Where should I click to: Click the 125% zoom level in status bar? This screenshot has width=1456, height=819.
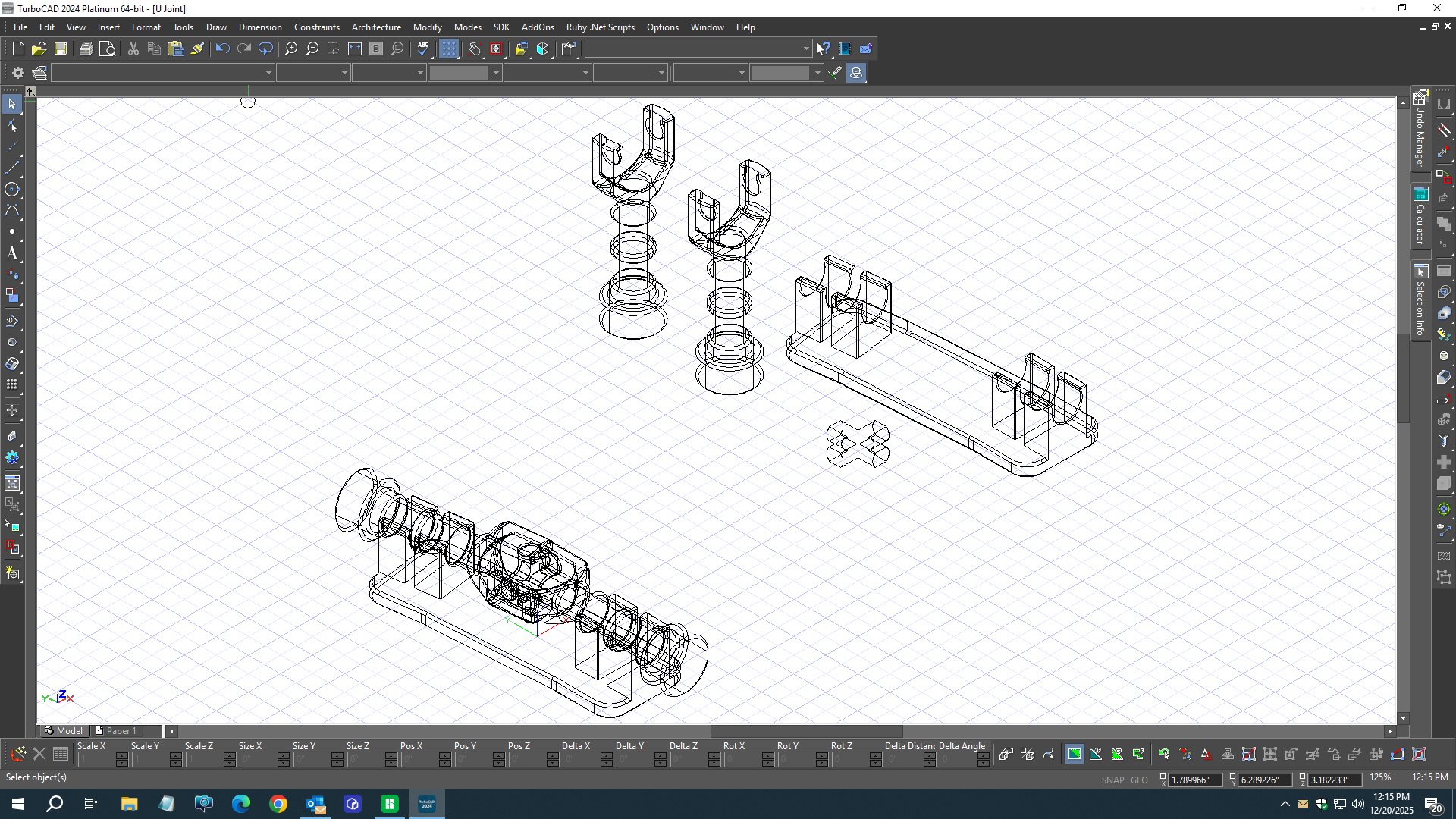(x=1381, y=778)
